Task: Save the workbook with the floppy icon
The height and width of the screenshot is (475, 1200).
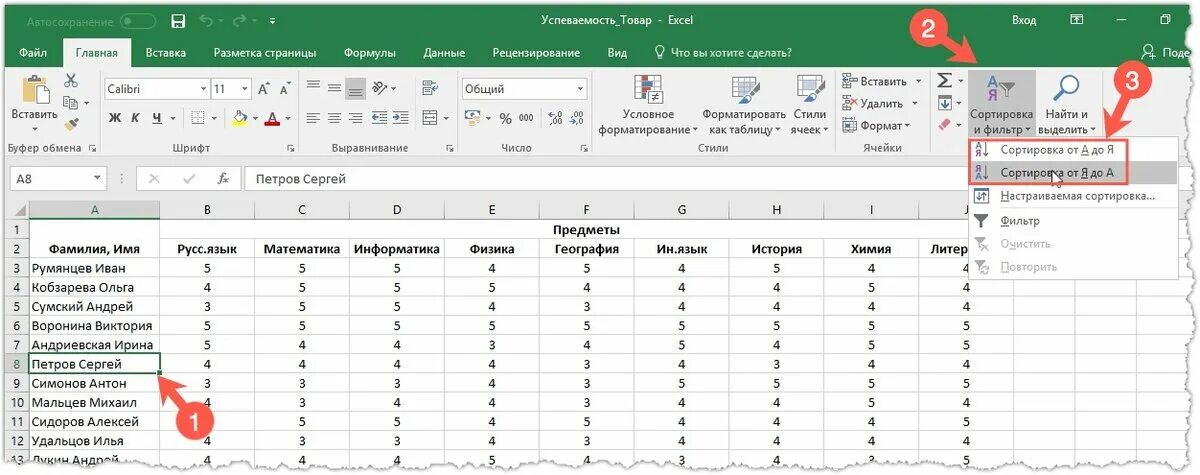Action: click(x=178, y=20)
